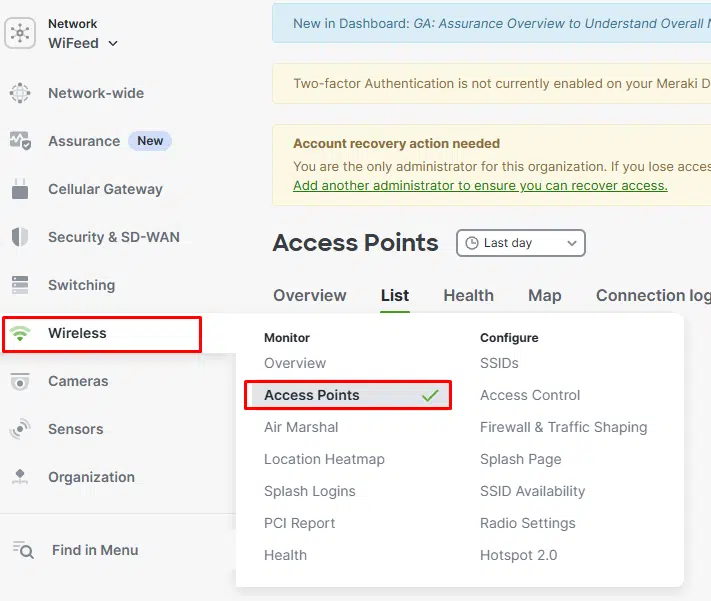Click the Two-factor Authentication notice banner

click(x=492, y=83)
